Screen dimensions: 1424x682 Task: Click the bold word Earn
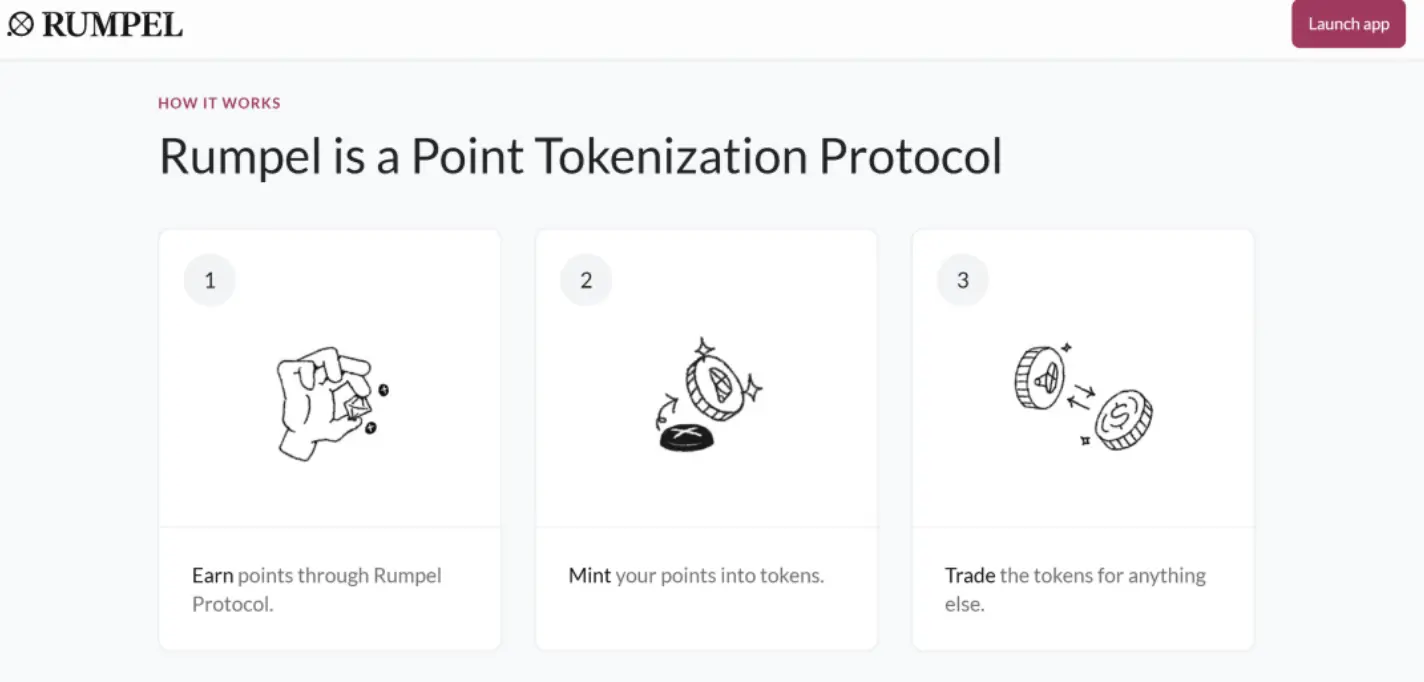coord(212,576)
